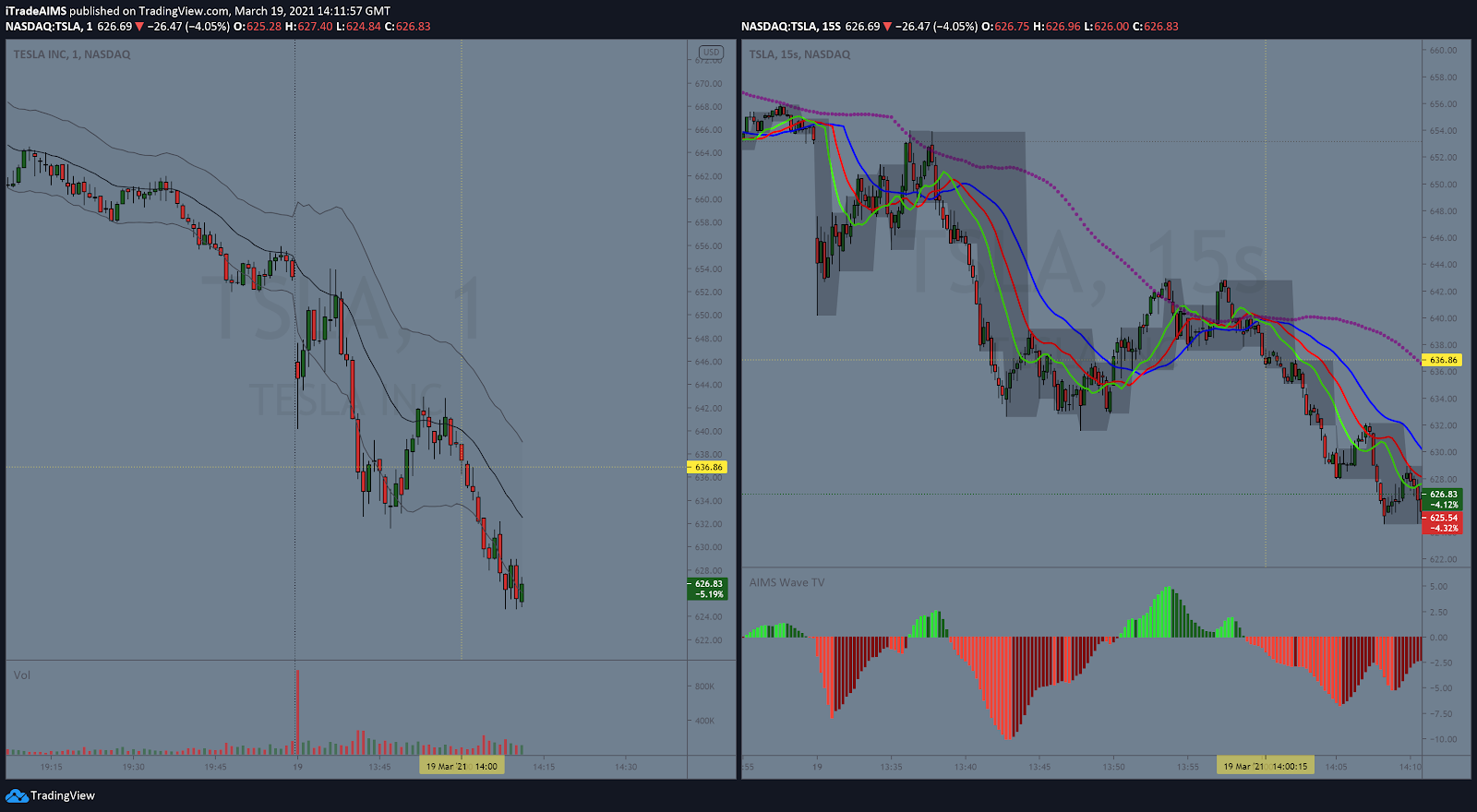
Task: Click the 14:05 time axis label
Action: pos(1337,767)
